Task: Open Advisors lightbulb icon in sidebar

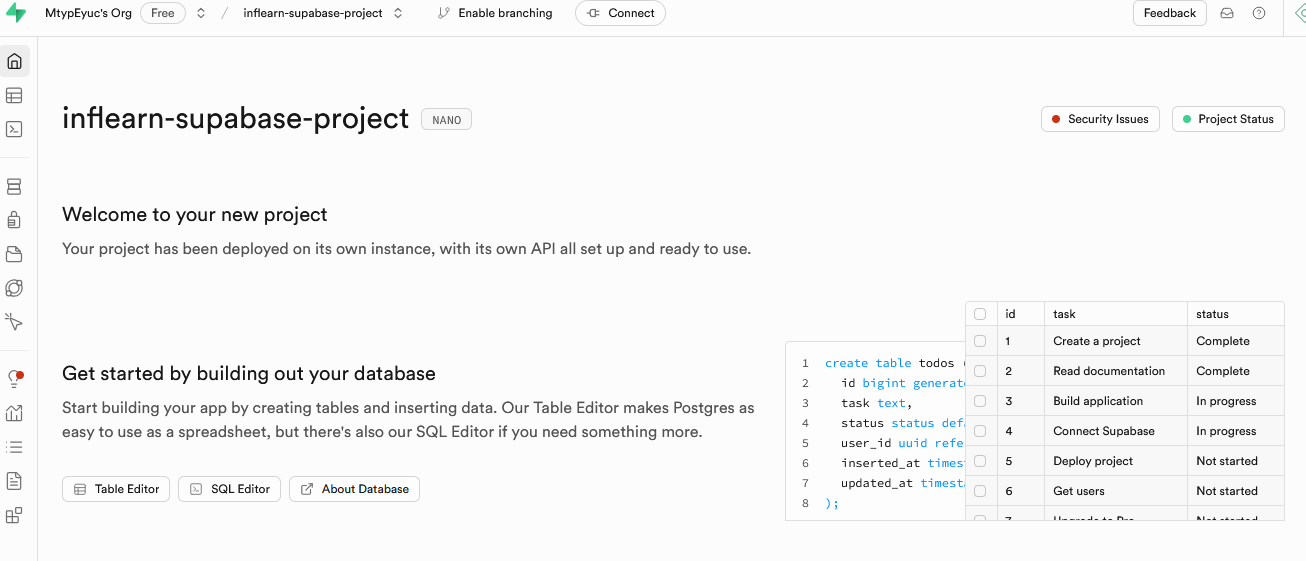Action: click(x=14, y=379)
